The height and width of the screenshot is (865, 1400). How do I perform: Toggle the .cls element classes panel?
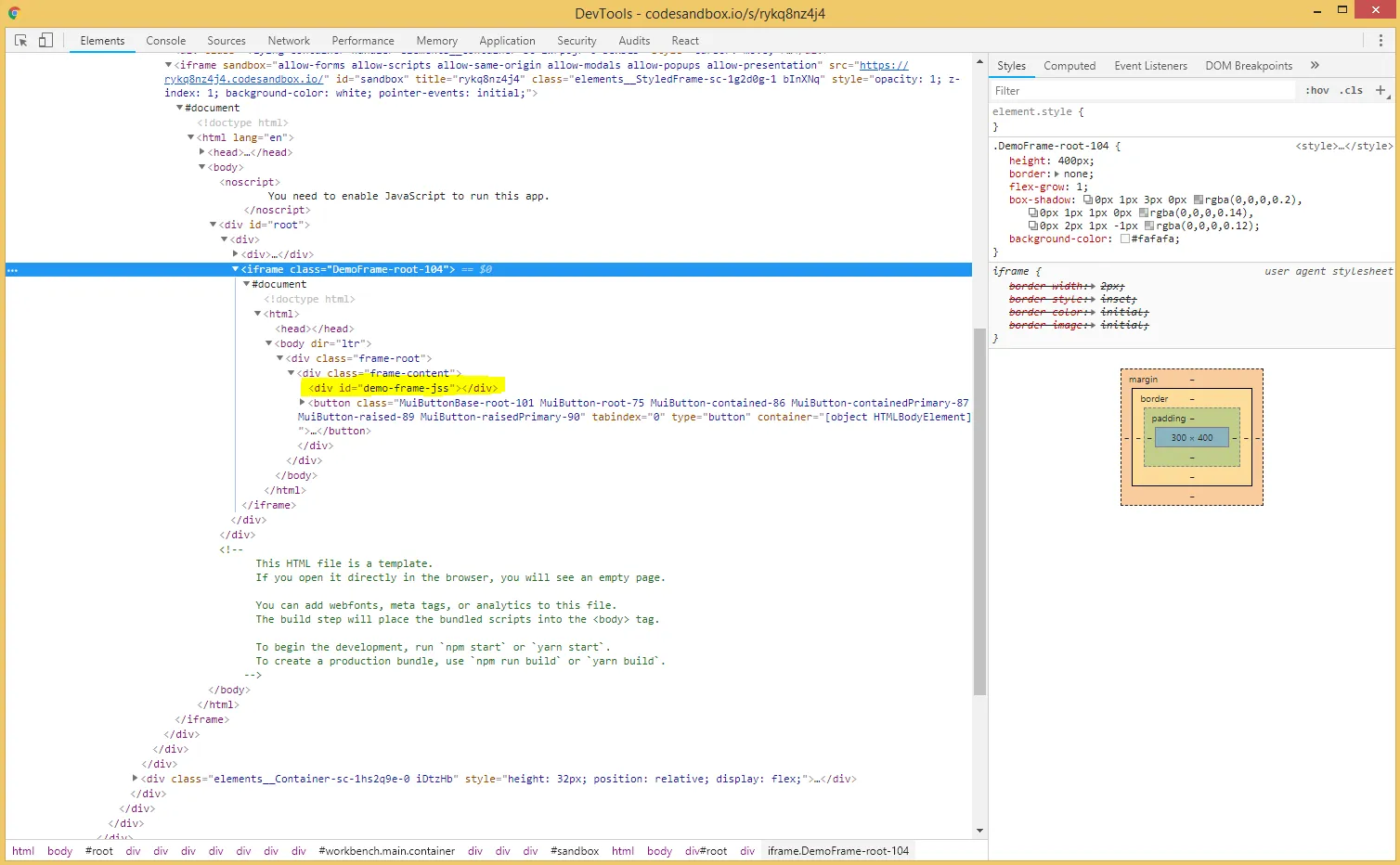(x=1351, y=90)
